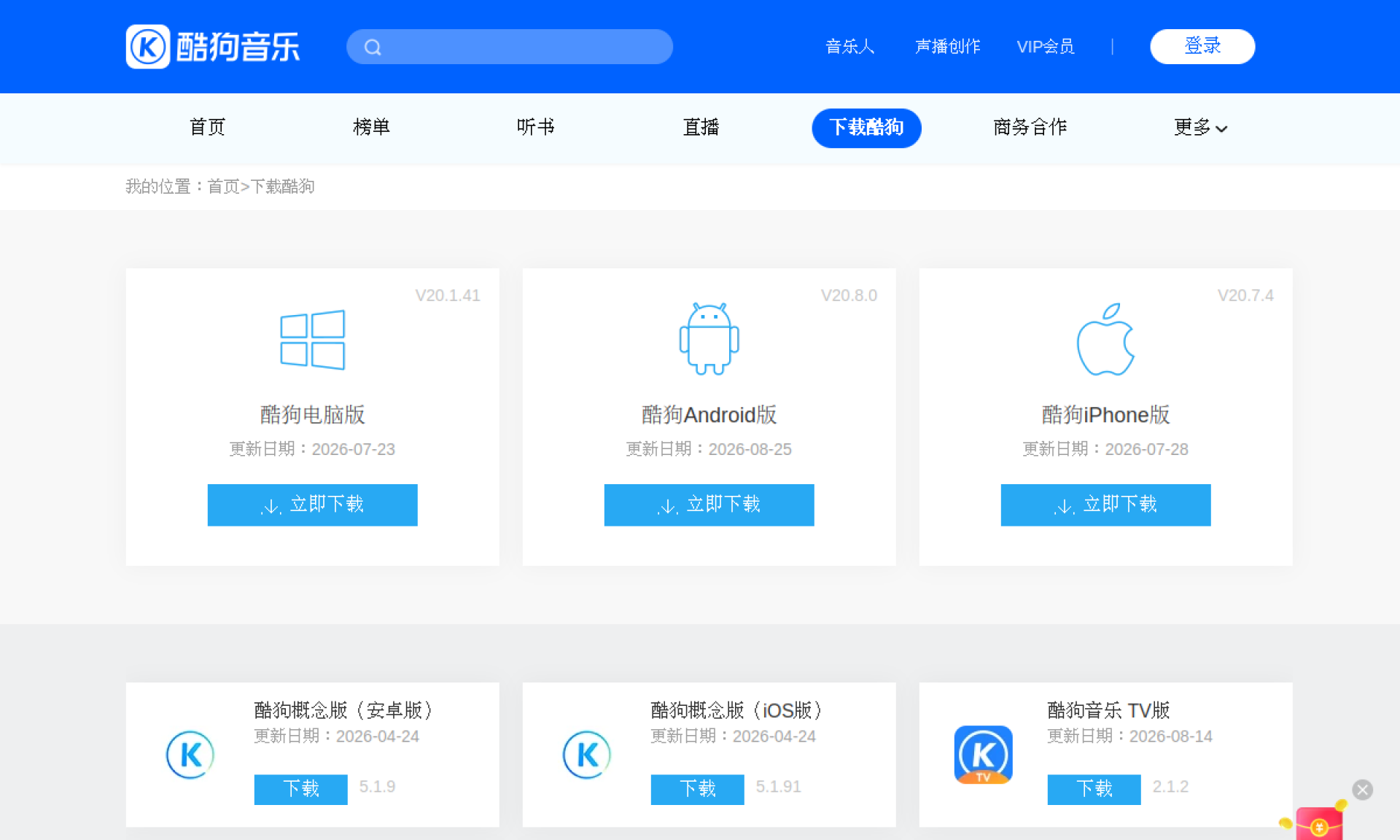Screen dimensions: 1400x840
Task: Click update date 2026-07-23
Action: click(x=354, y=449)
